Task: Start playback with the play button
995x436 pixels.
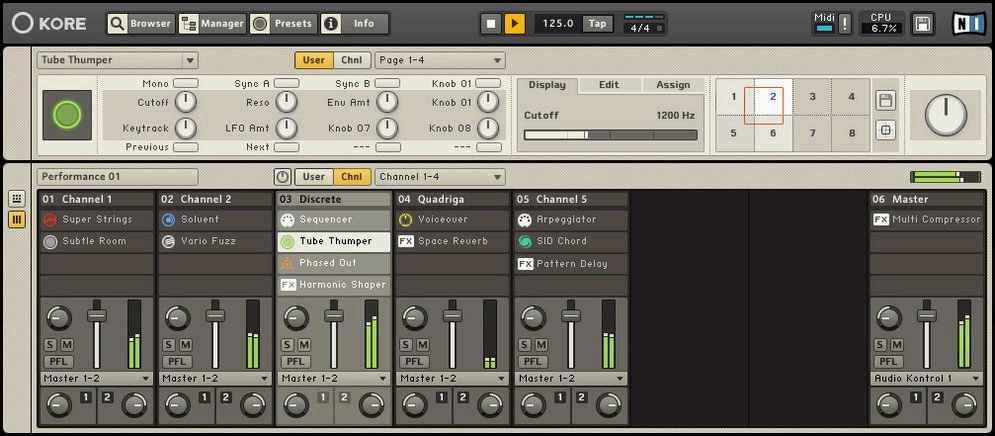Action: pos(515,24)
